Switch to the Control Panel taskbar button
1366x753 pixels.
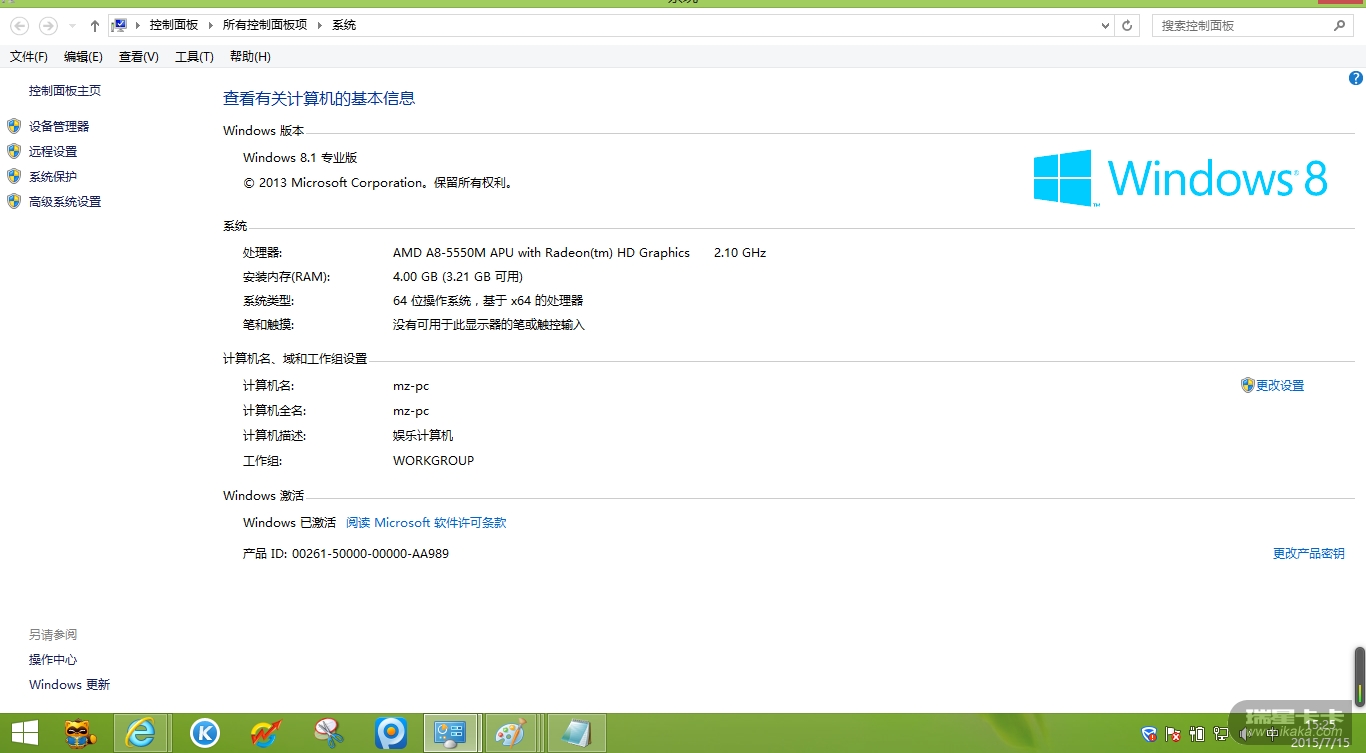click(x=452, y=733)
